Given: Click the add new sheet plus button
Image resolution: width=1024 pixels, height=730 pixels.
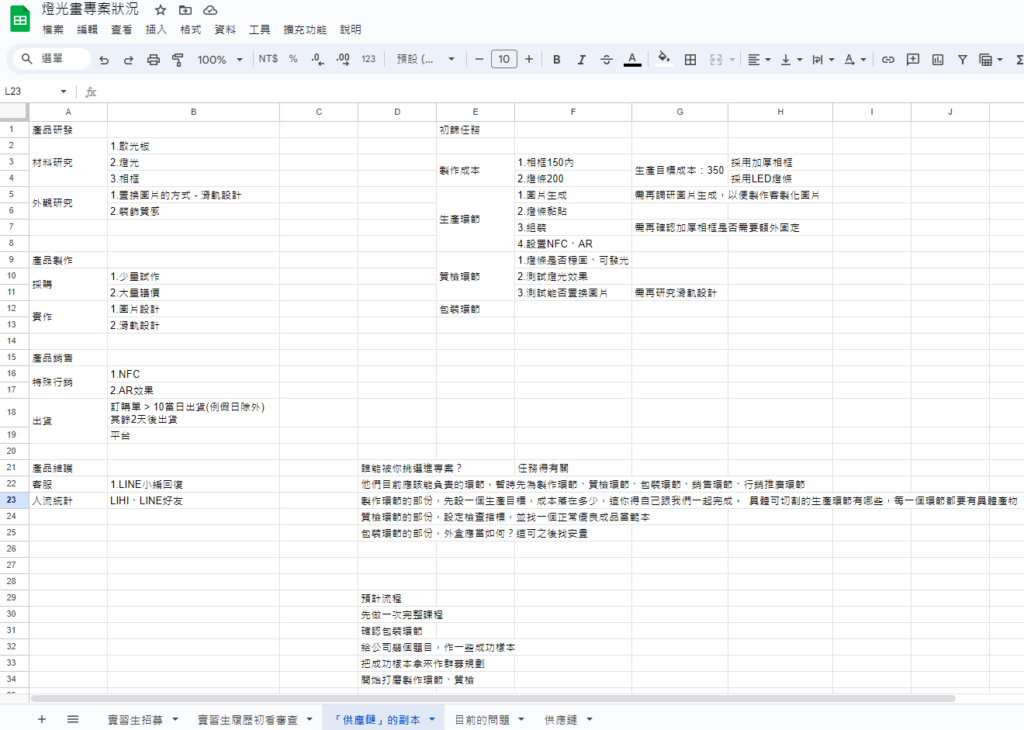Looking at the screenshot, I should click(41, 719).
